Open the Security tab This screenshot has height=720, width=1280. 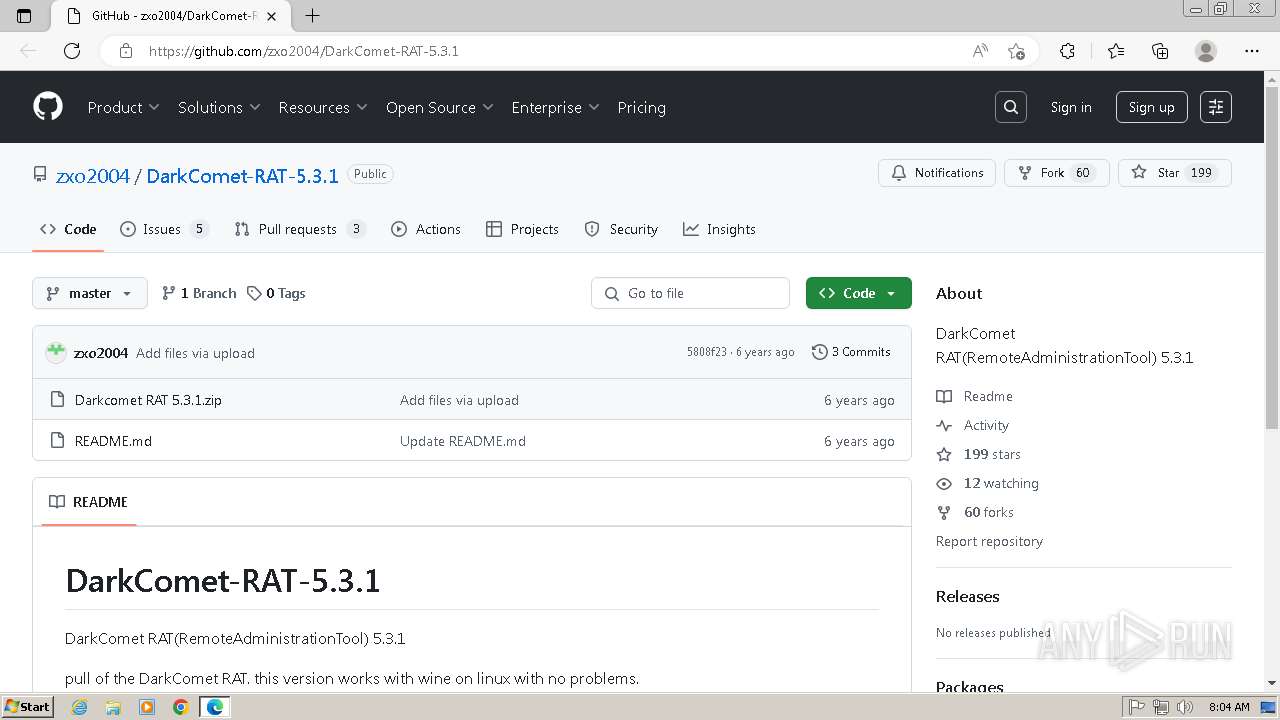point(621,229)
